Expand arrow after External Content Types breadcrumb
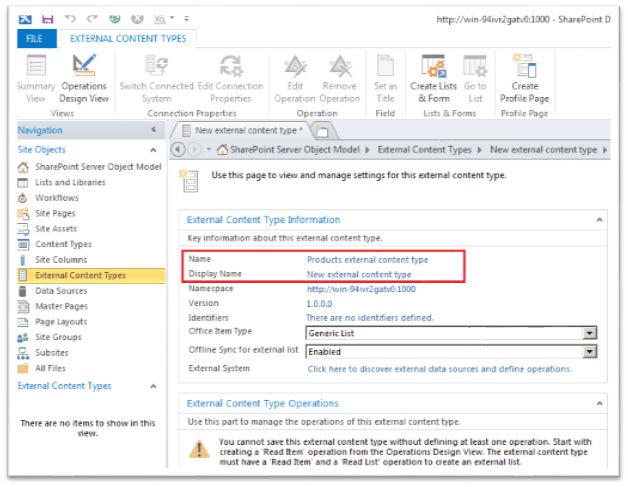 pyautogui.click(x=480, y=150)
